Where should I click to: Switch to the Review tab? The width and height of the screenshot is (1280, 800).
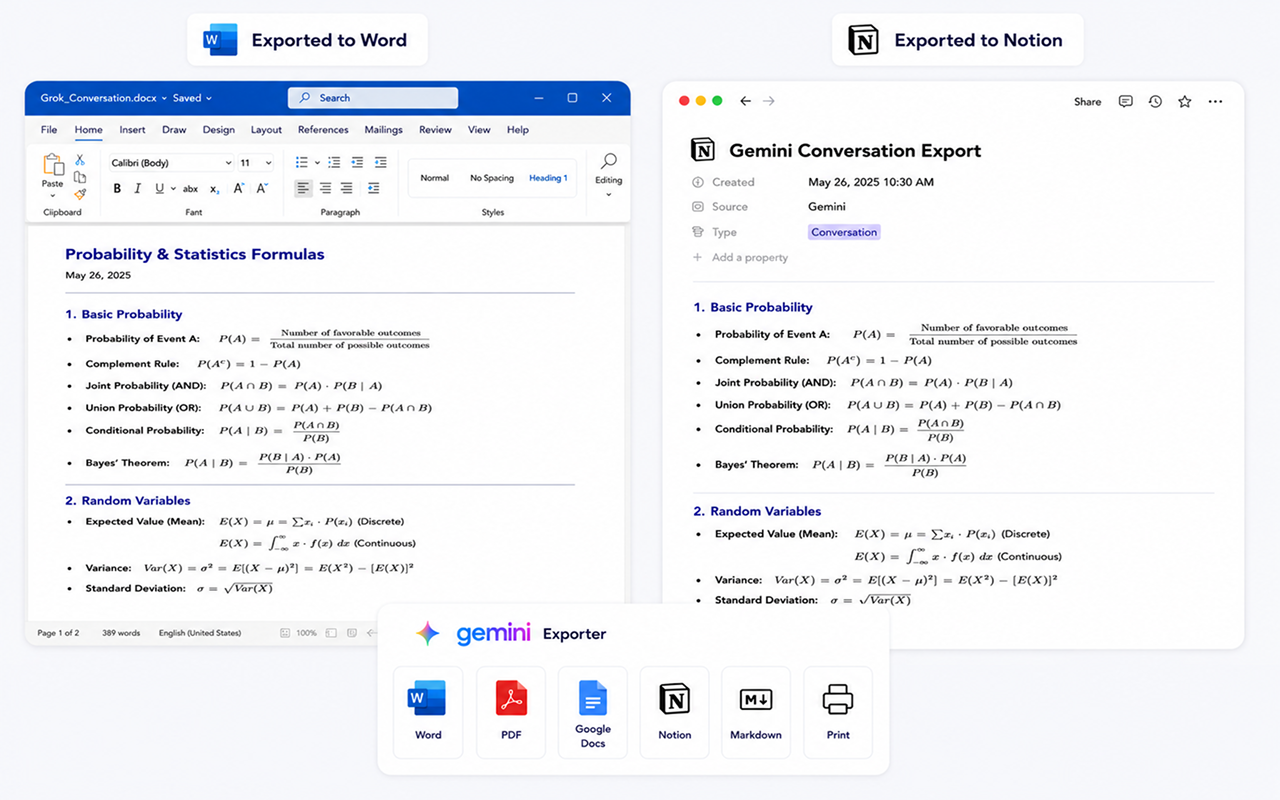(435, 130)
